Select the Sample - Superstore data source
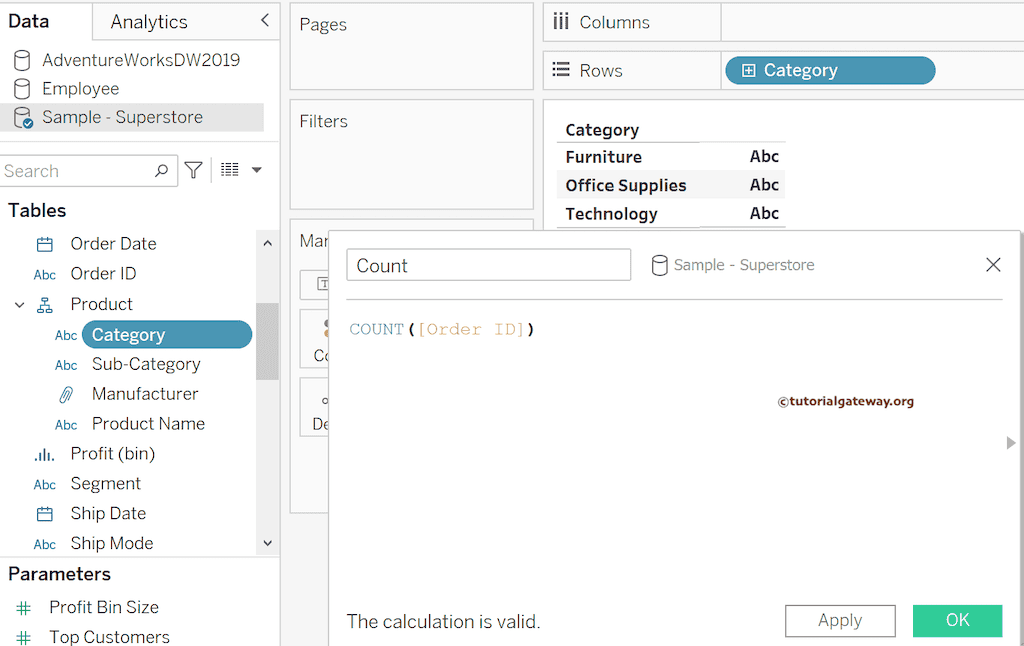The image size is (1024, 646). (122, 117)
